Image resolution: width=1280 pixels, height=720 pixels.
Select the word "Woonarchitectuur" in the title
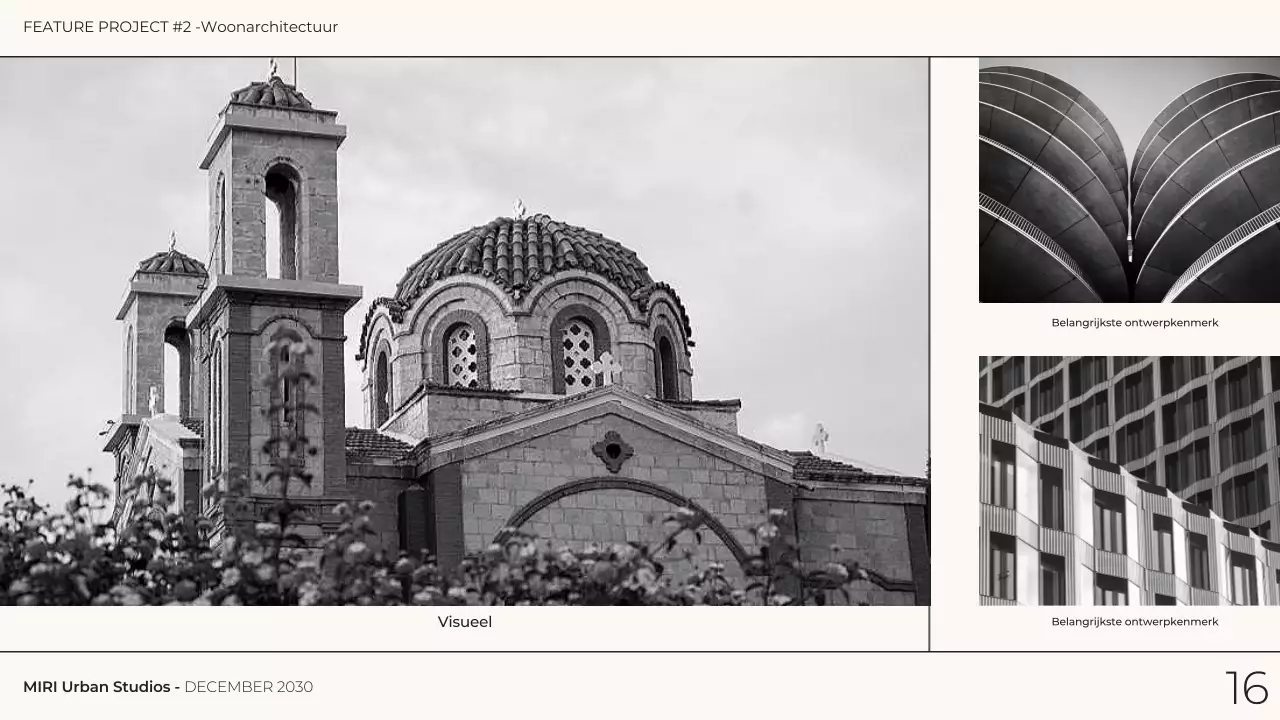269,27
